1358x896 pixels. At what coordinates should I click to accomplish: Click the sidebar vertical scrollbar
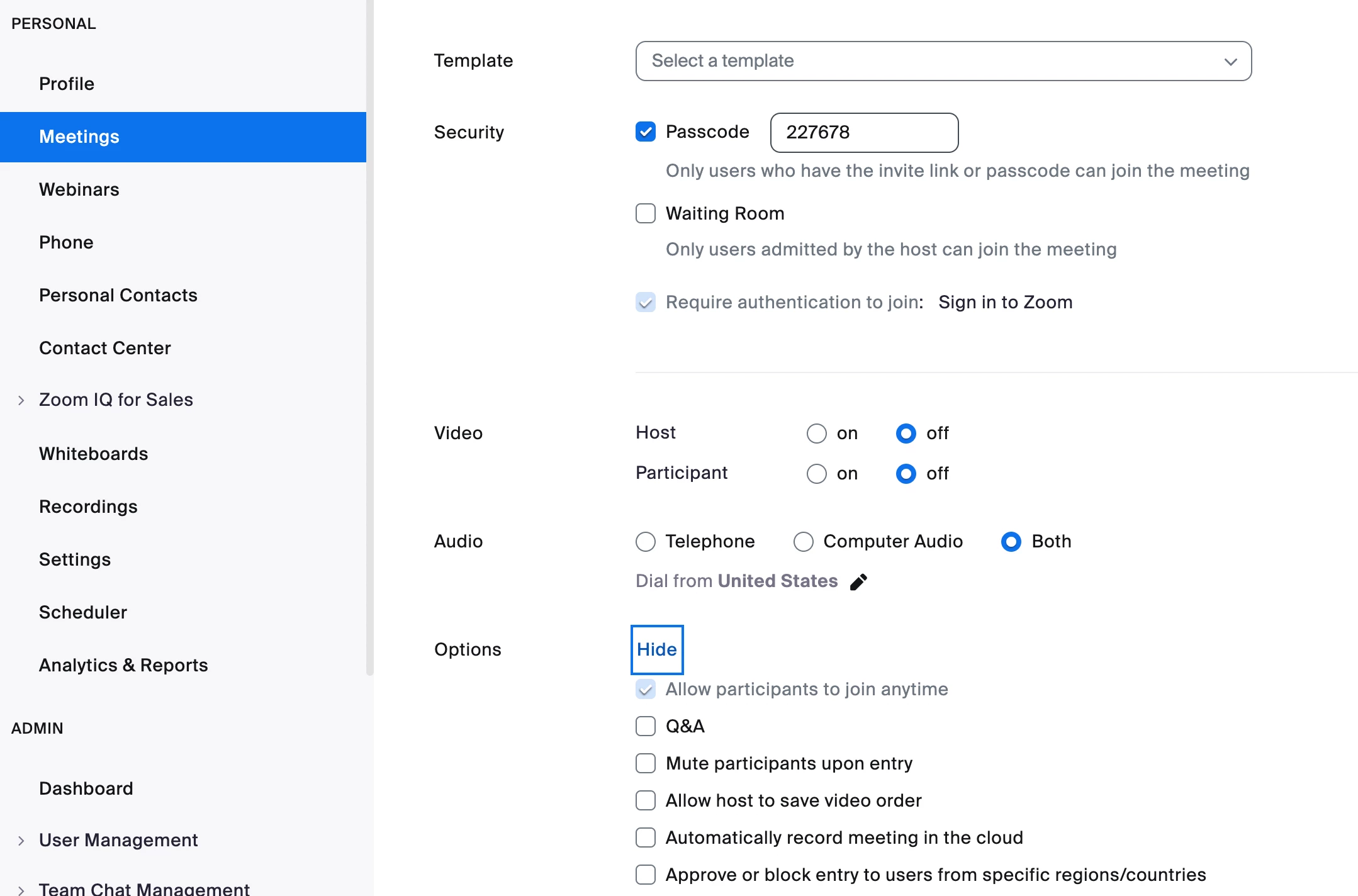point(370,340)
